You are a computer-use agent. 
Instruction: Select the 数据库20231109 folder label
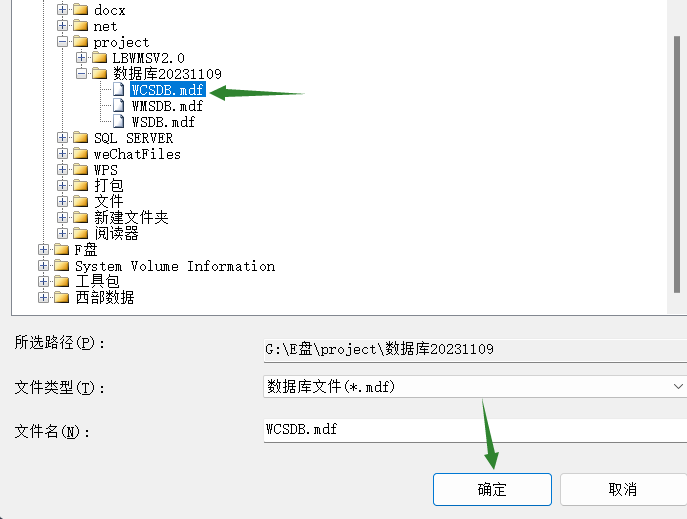(167, 74)
